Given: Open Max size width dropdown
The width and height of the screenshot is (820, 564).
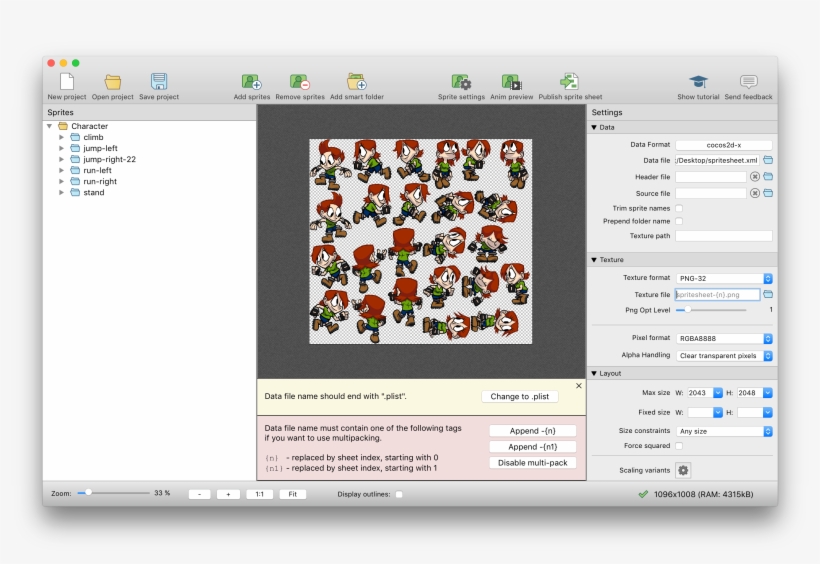Looking at the screenshot, I should [x=718, y=393].
